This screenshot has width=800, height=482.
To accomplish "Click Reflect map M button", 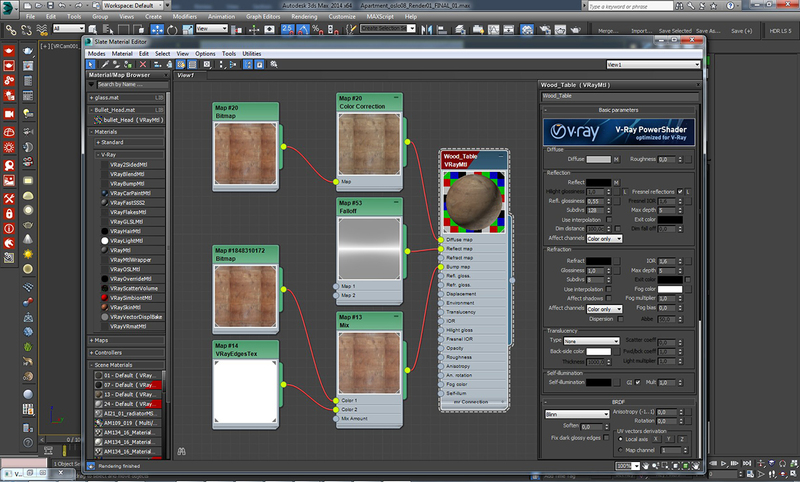I will [616, 182].
